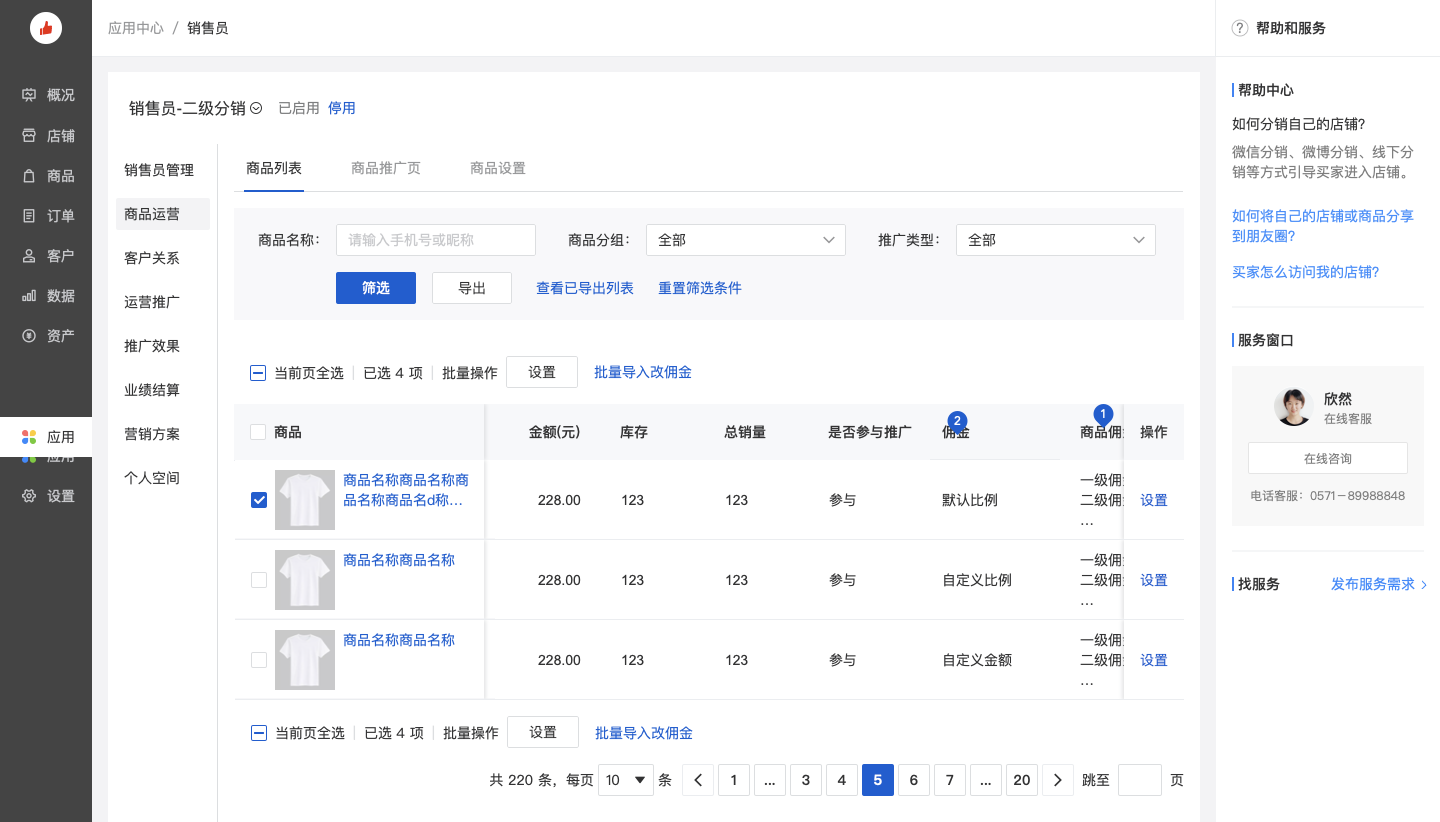This screenshot has height=822, width=1440.
Task: Go to 订单 orders icon in sidebar
Action: click(x=29, y=216)
